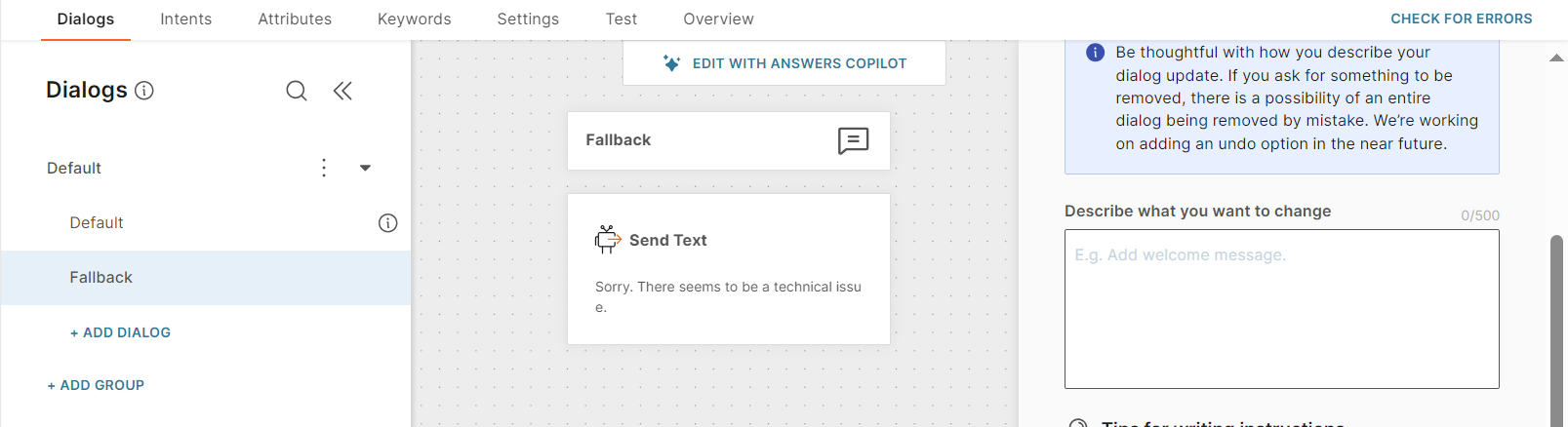Collapse the Dialogs sidebar with double-chevron icon
The width and height of the screenshot is (1568, 427).
[342, 91]
